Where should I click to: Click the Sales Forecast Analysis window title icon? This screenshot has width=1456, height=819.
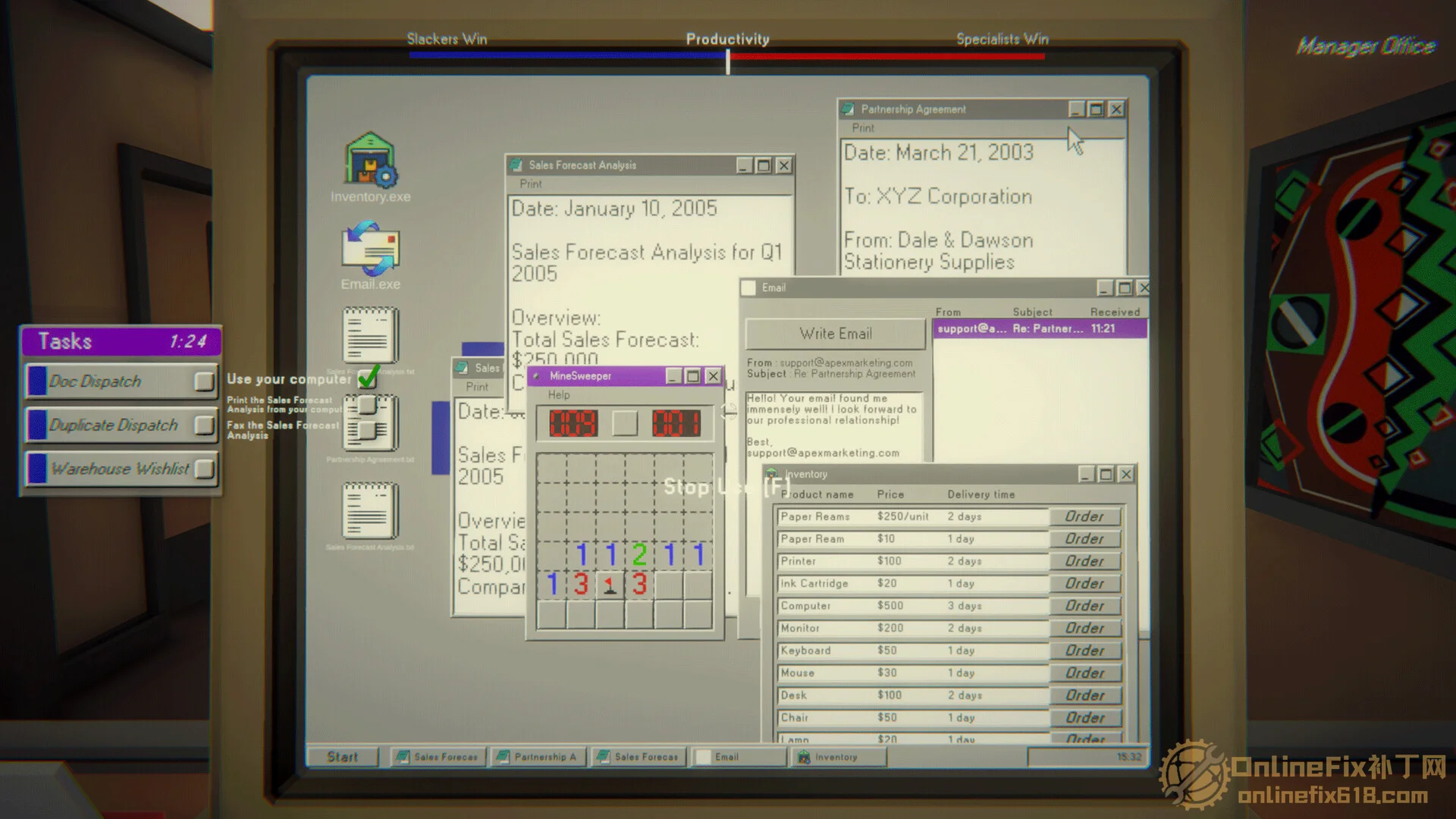pos(516,165)
